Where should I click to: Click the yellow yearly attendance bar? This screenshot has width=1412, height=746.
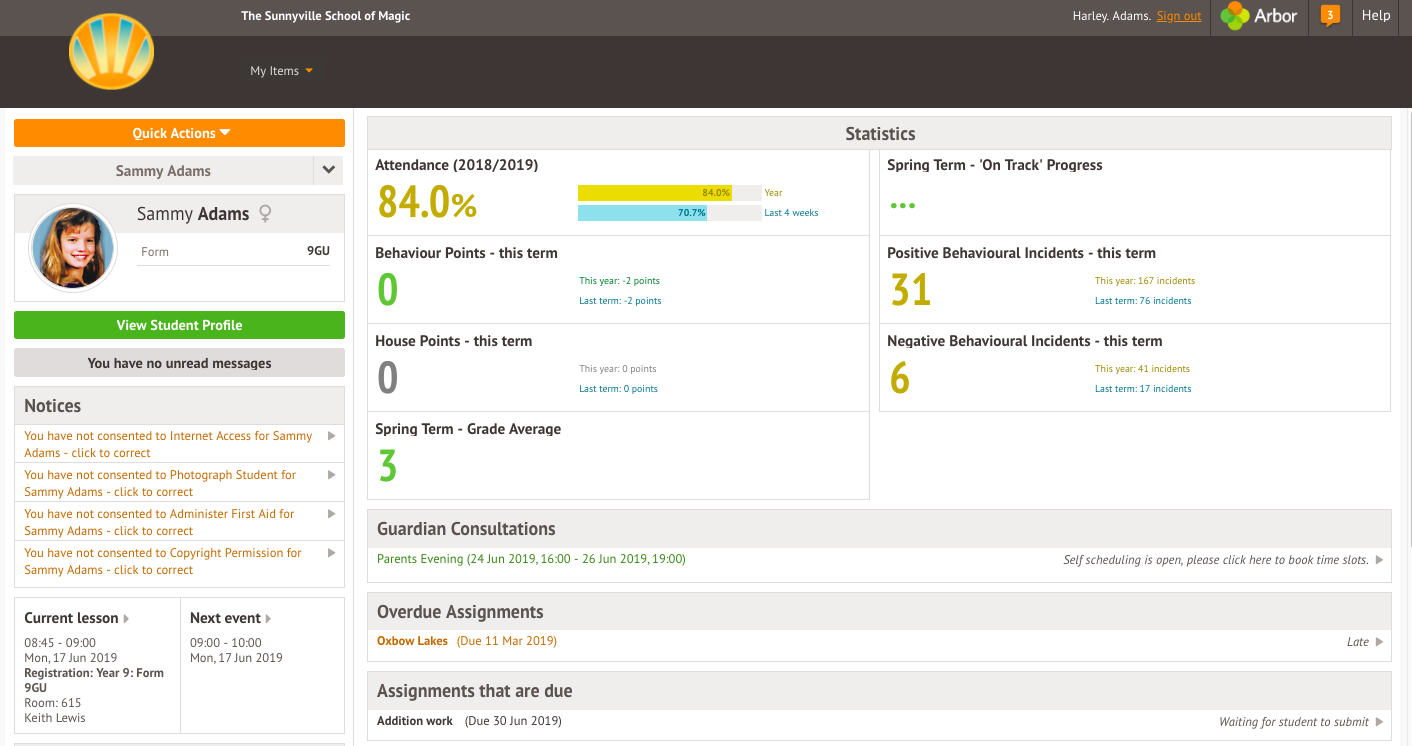pyautogui.click(x=655, y=193)
